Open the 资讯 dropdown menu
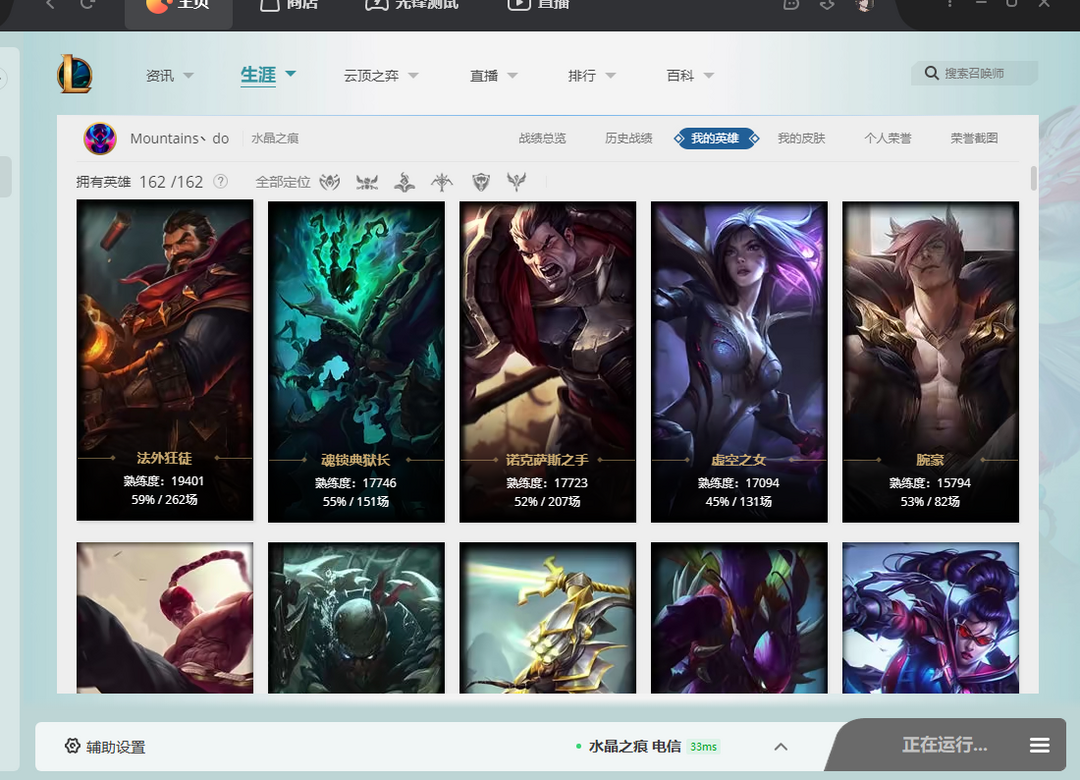The image size is (1080, 780). (x=169, y=75)
